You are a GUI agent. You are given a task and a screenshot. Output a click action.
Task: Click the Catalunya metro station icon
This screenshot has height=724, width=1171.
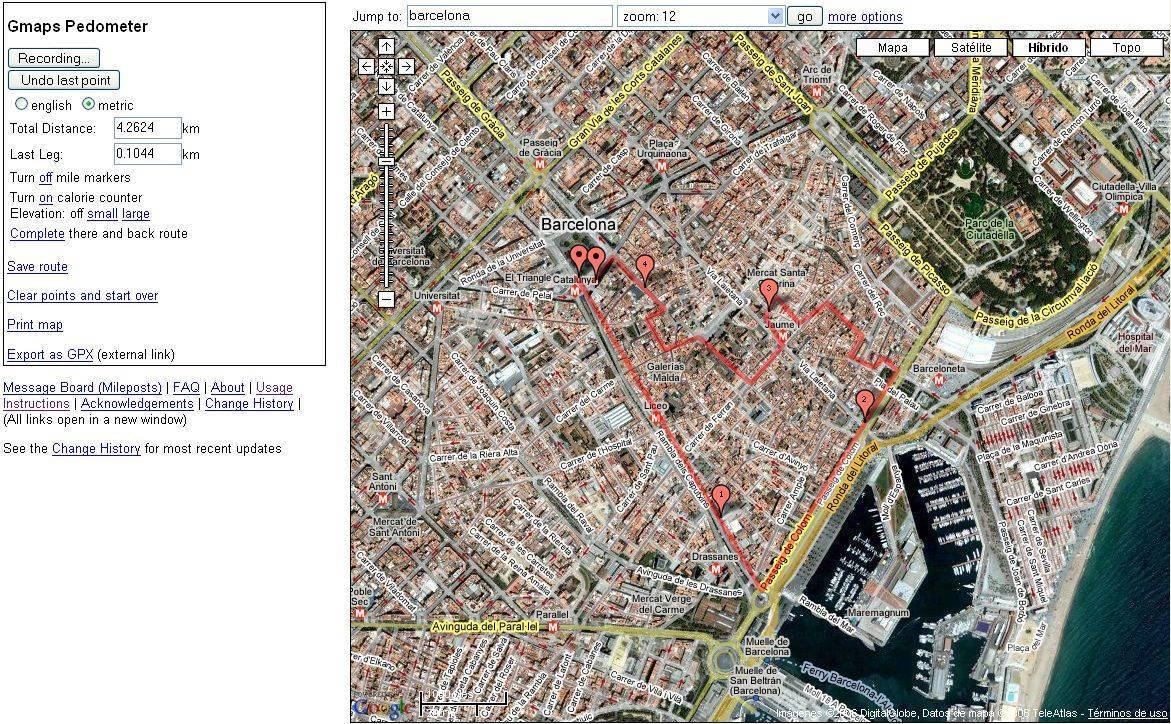point(575,291)
